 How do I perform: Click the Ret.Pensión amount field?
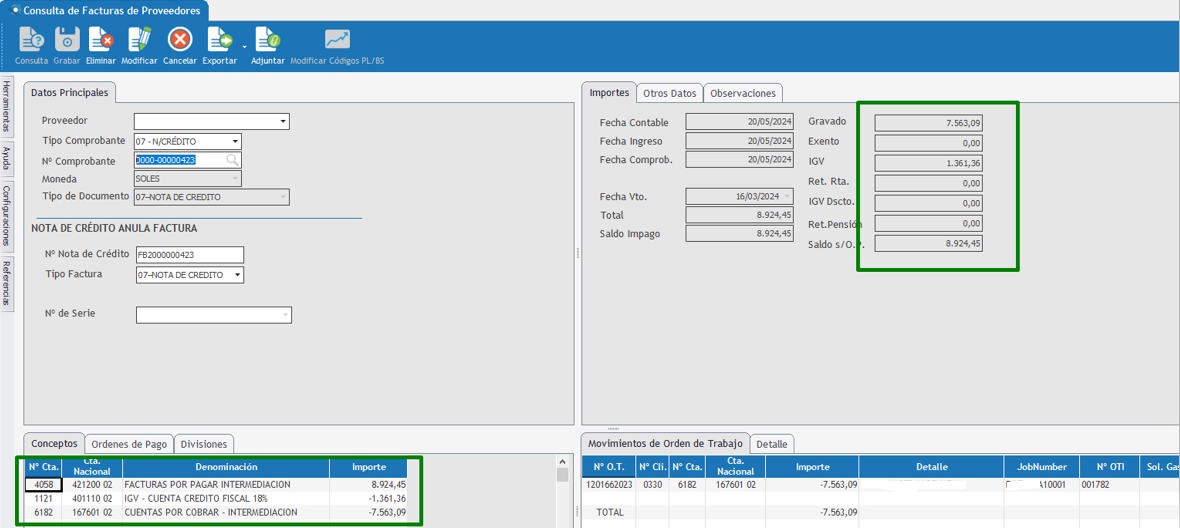[929, 223]
